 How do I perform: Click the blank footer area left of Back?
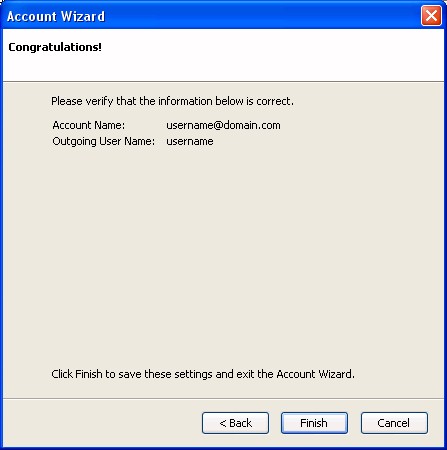pos(102,423)
